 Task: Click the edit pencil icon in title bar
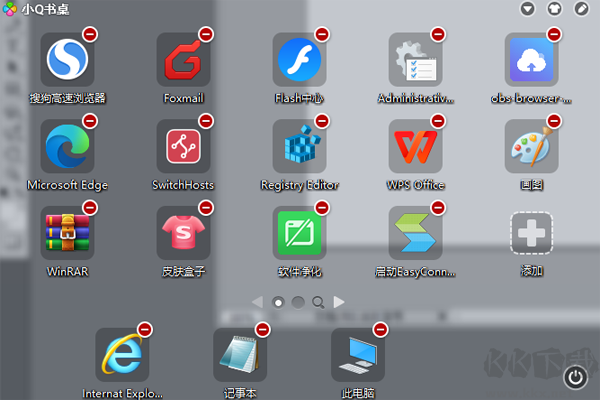point(582,9)
